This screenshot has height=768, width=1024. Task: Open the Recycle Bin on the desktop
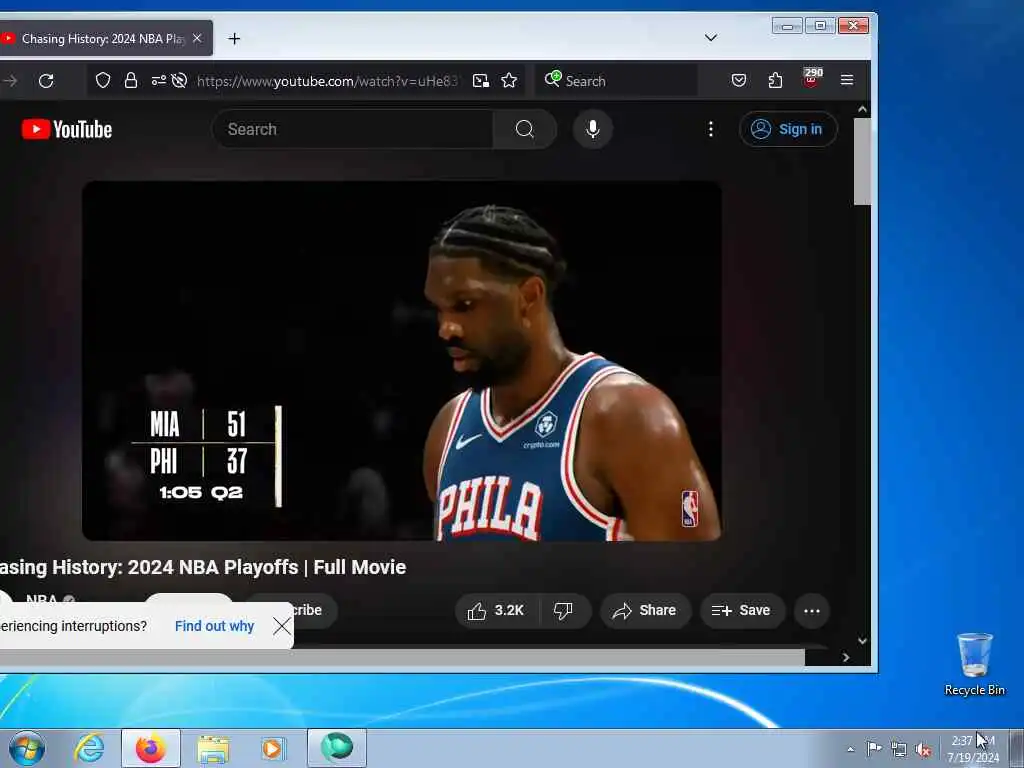[x=974, y=664]
